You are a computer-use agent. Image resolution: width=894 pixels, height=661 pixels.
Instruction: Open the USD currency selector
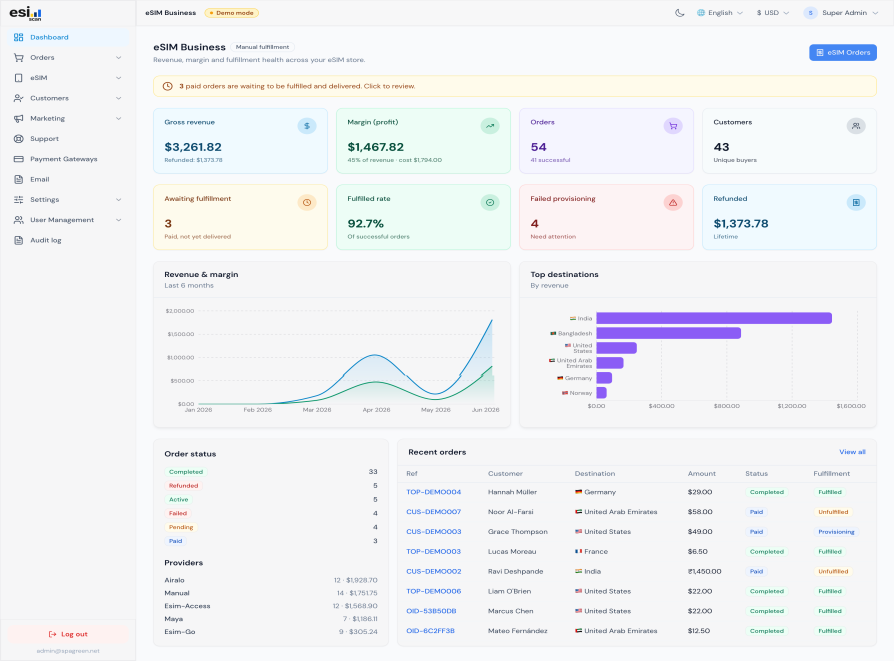773,13
